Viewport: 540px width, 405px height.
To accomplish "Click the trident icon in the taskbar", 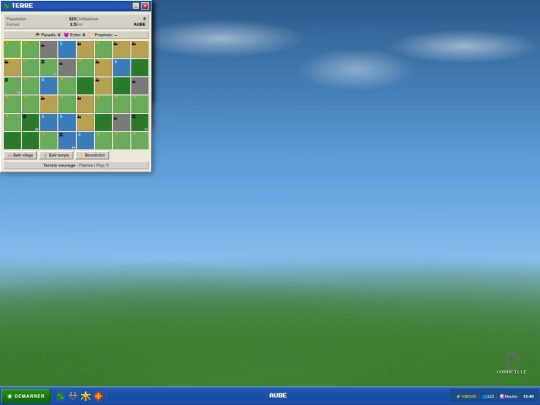I will [x=73, y=396].
